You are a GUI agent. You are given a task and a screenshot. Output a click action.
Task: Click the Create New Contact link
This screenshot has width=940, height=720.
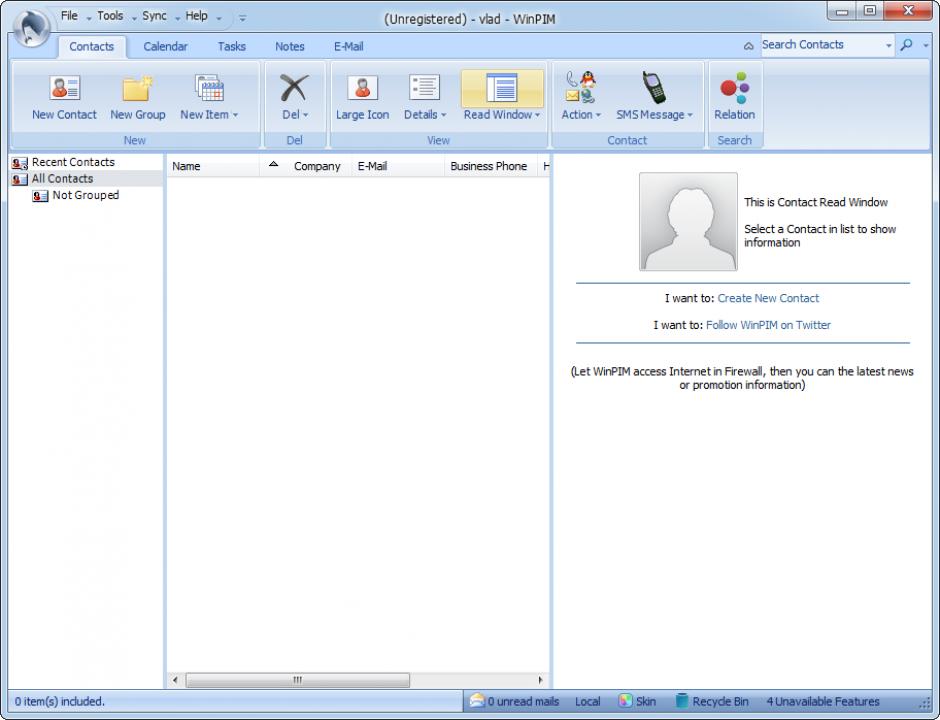[x=768, y=298]
